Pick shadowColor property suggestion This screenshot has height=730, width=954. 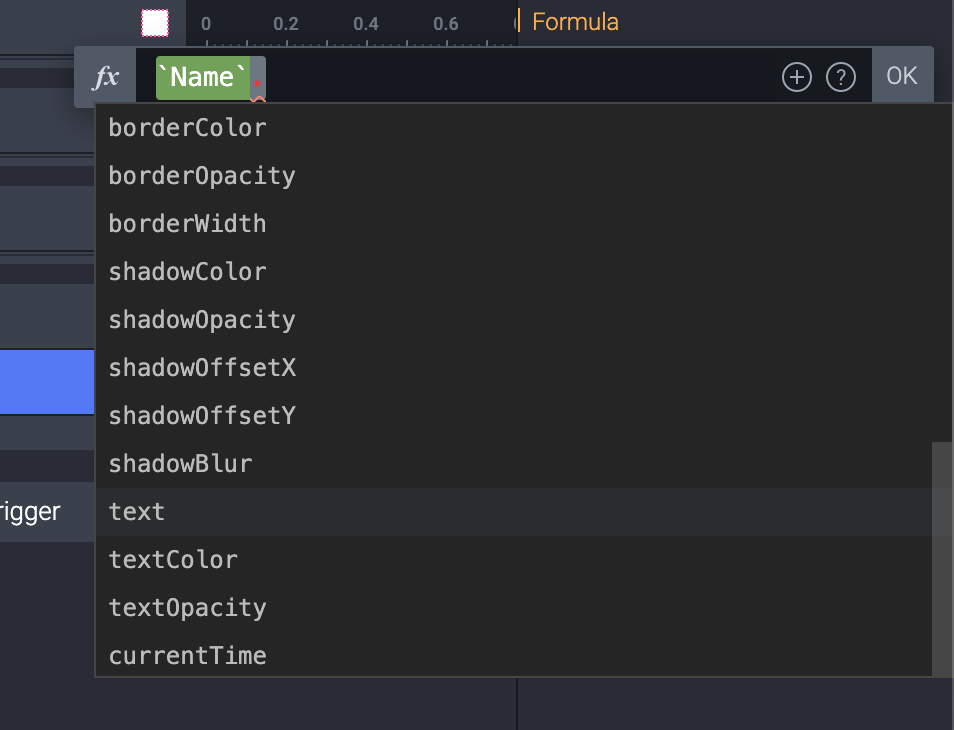pos(187,272)
